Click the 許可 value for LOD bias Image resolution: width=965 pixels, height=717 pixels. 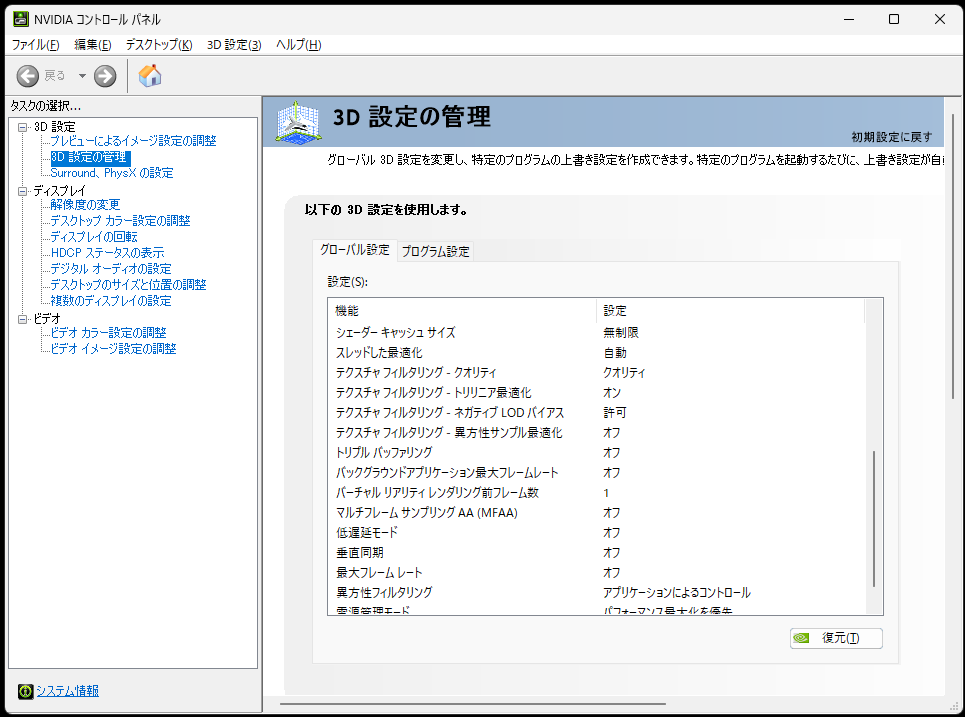point(615,413)
